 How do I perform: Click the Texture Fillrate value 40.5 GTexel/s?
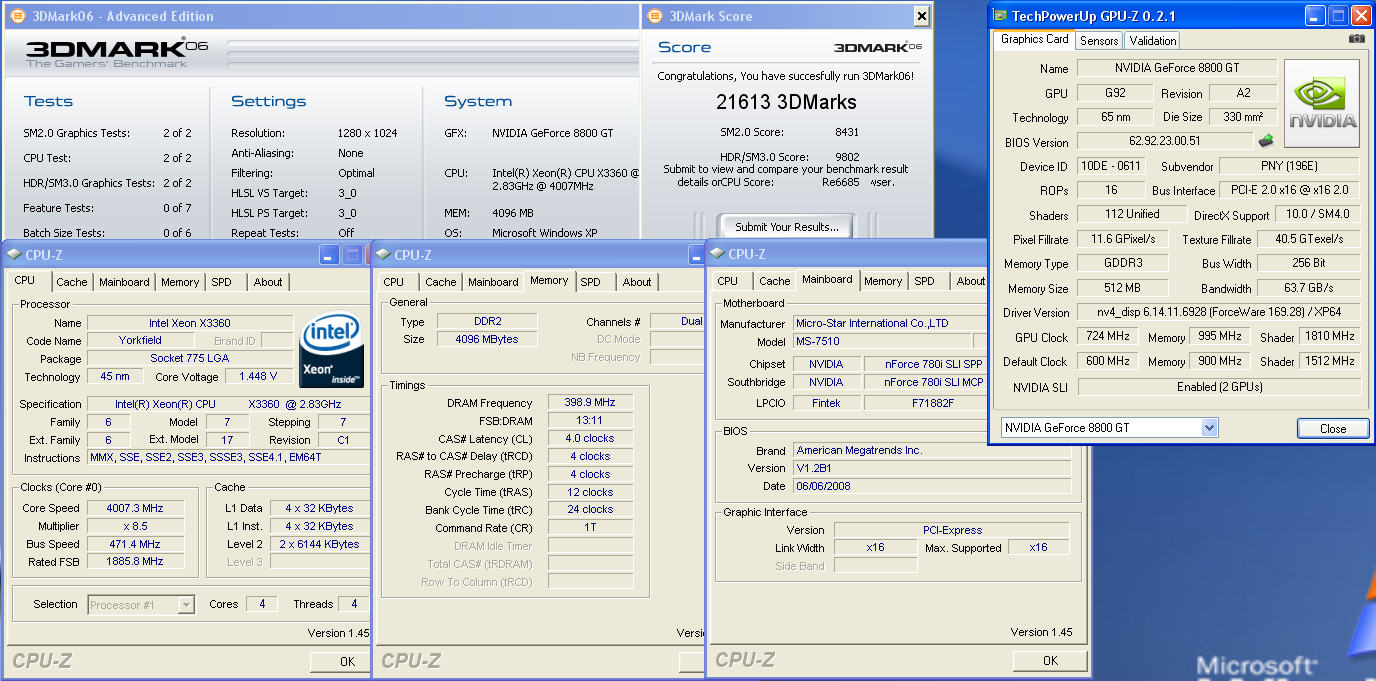(1308, 239)
